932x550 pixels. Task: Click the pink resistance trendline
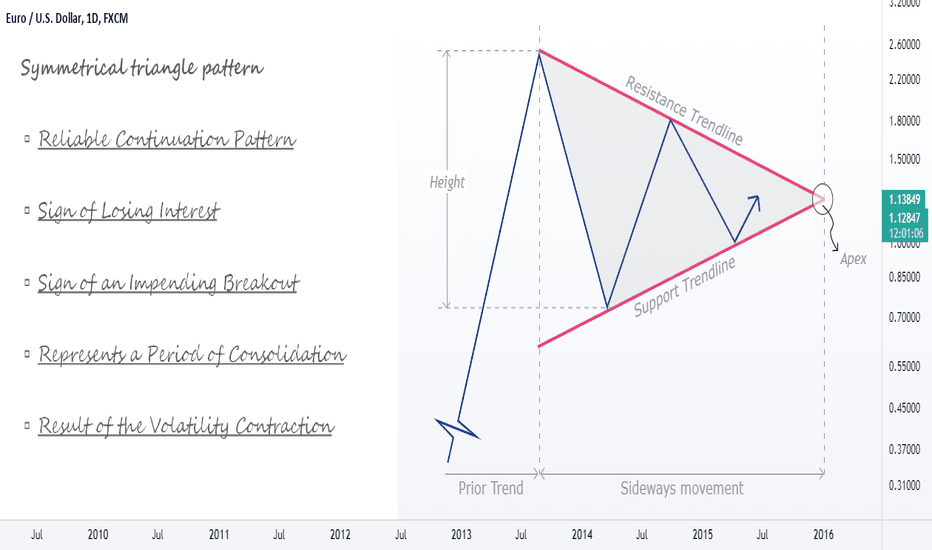tap(678, 124)
